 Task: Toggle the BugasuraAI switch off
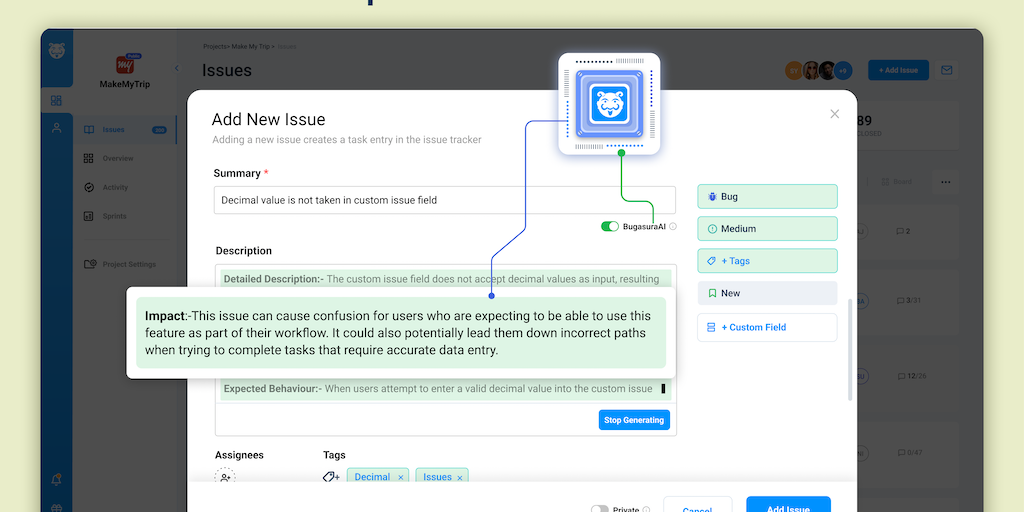click(609, 227)
